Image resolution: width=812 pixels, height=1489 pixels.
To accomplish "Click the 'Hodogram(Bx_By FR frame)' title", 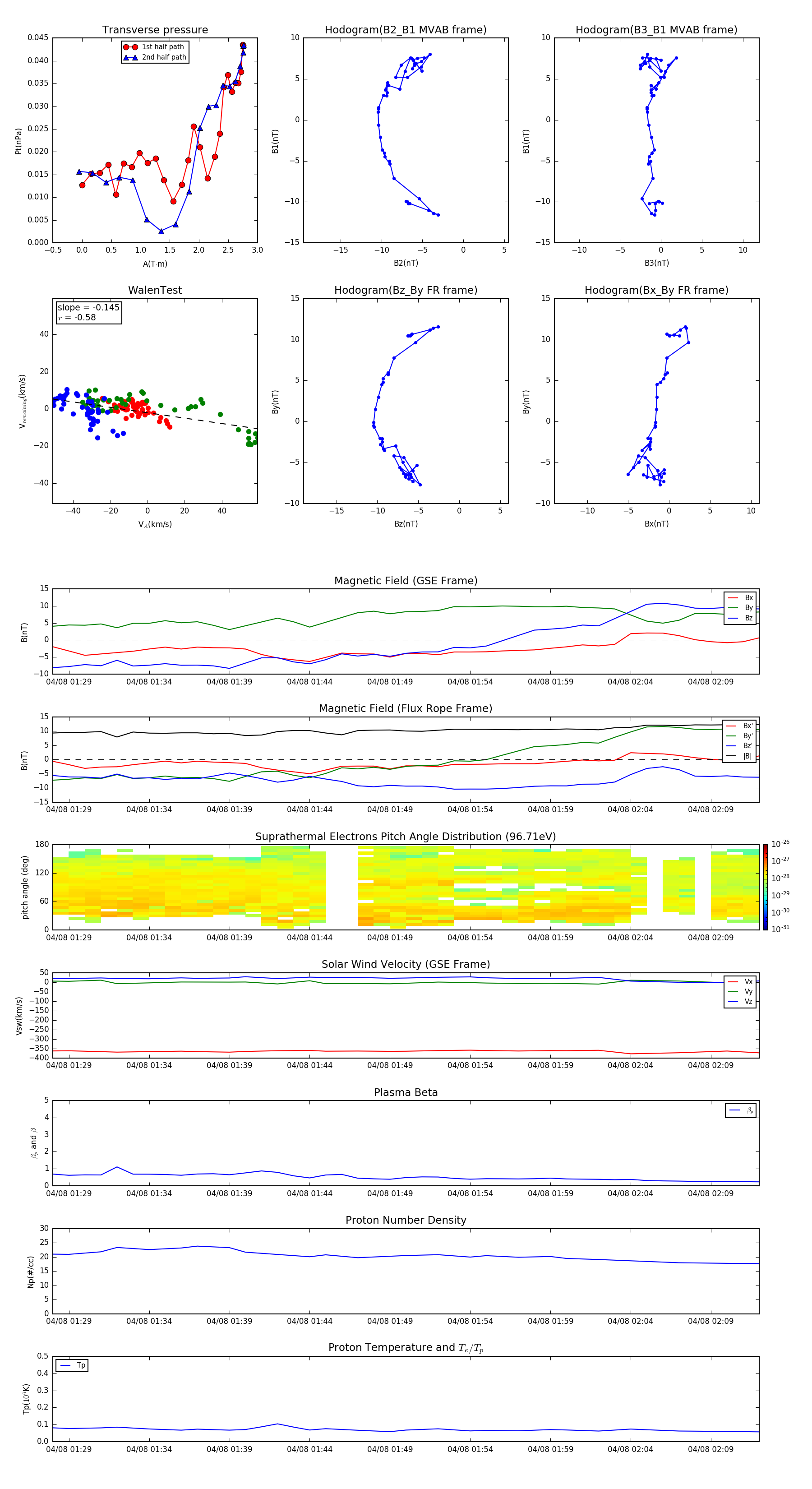I will coord(656,290).
